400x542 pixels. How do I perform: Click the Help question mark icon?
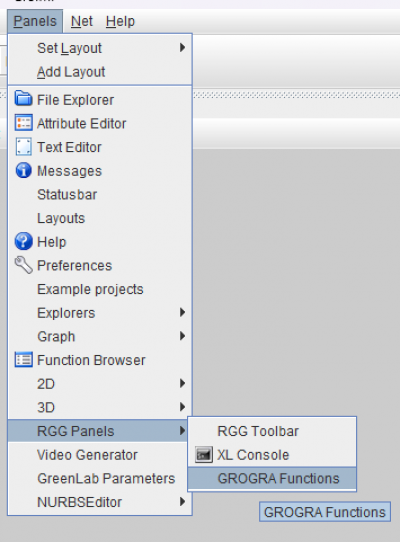[24, 241]
